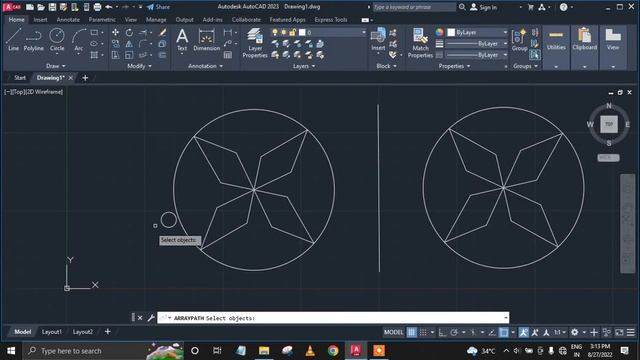Click the Open file icon in quick access toolbar
This screenshot has height=360, width=640.
(x=41, y=7)
